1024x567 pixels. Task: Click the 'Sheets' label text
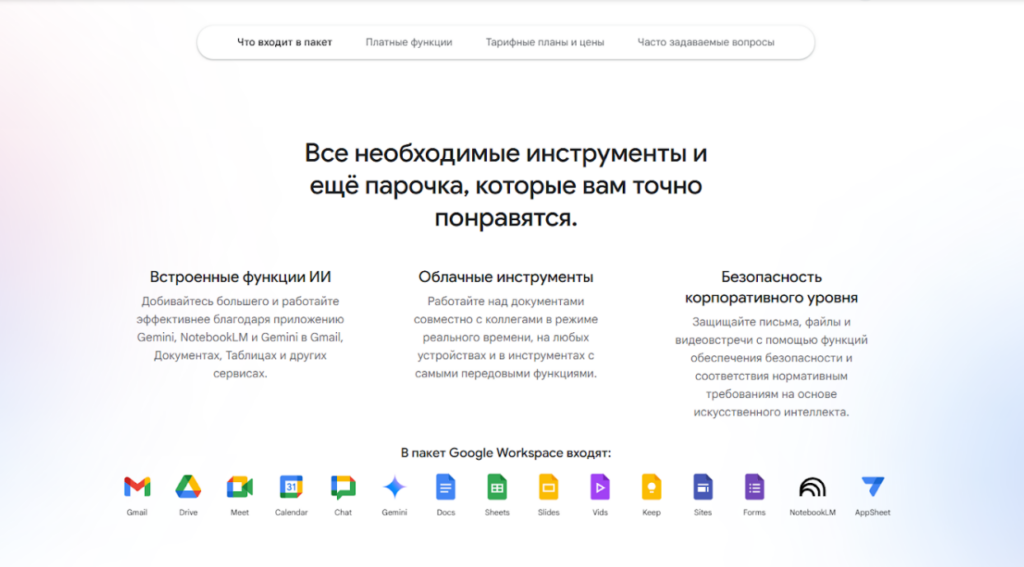point(497,513)
